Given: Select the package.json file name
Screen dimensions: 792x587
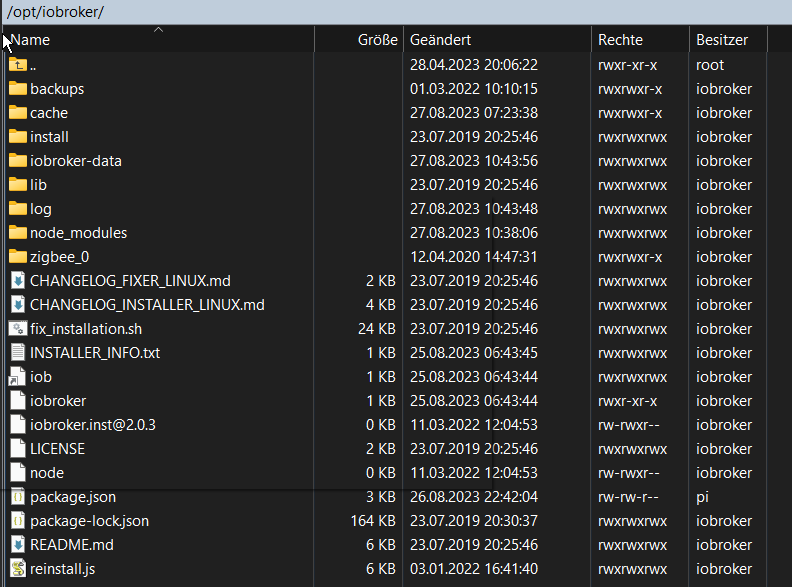Looking at the screenshot, I should tap(73, 497).
